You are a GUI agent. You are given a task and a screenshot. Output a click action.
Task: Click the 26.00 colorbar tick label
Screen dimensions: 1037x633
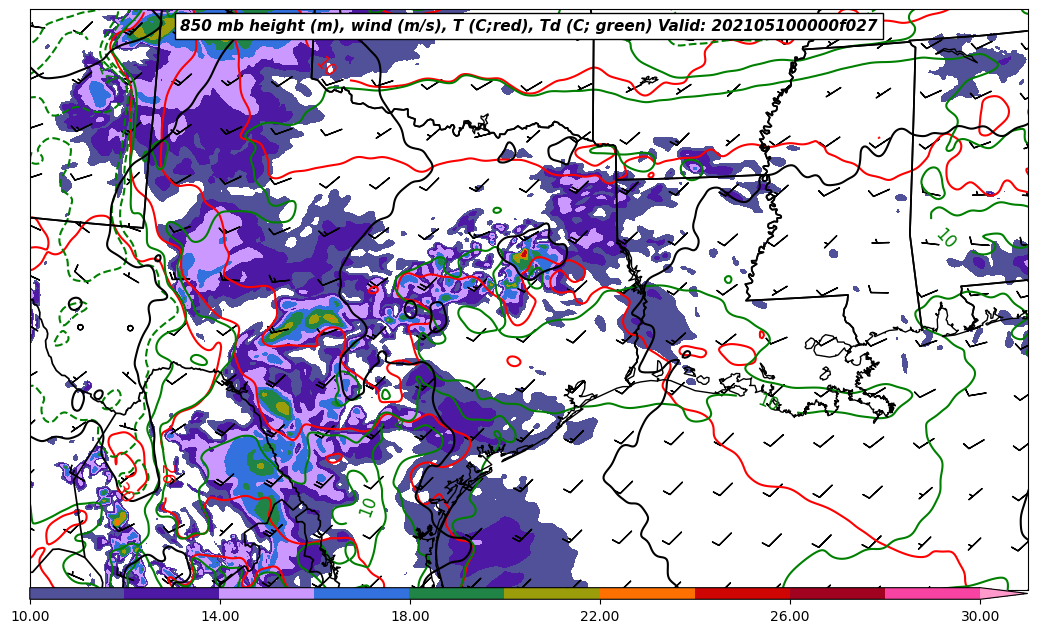pyautogui.click(x=790, y=616)
